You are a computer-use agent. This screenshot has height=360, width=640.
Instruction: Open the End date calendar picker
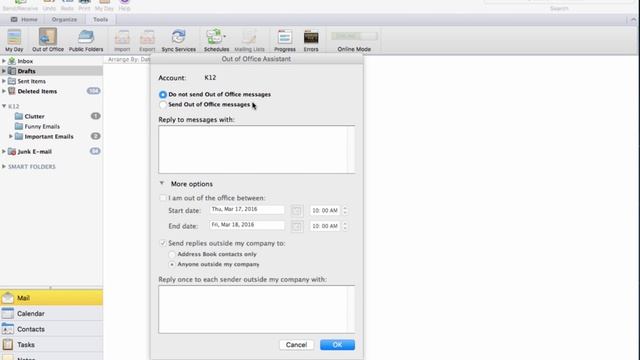(x=297, y=226)
